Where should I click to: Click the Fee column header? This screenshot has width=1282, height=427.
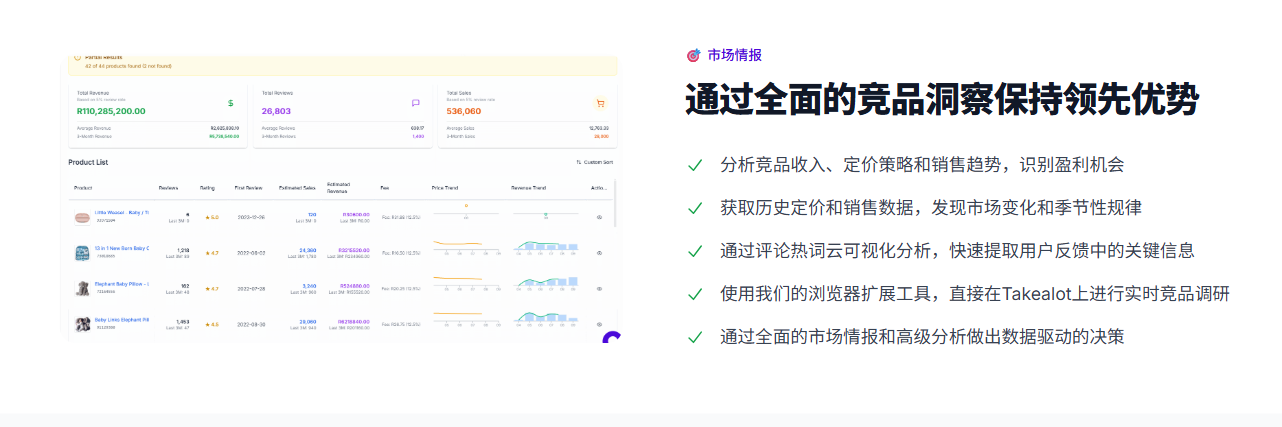385,188
